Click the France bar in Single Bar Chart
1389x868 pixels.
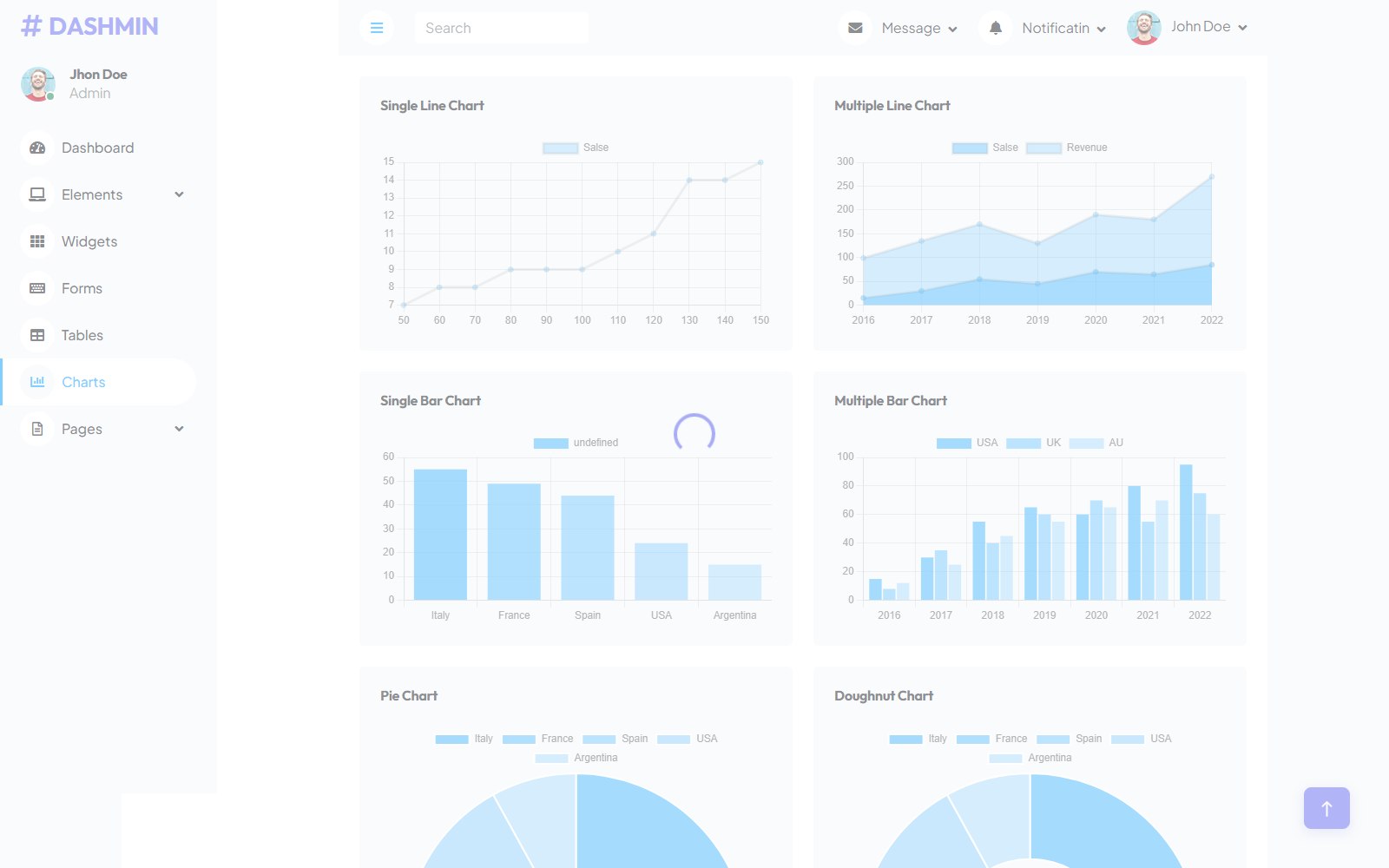514,542
